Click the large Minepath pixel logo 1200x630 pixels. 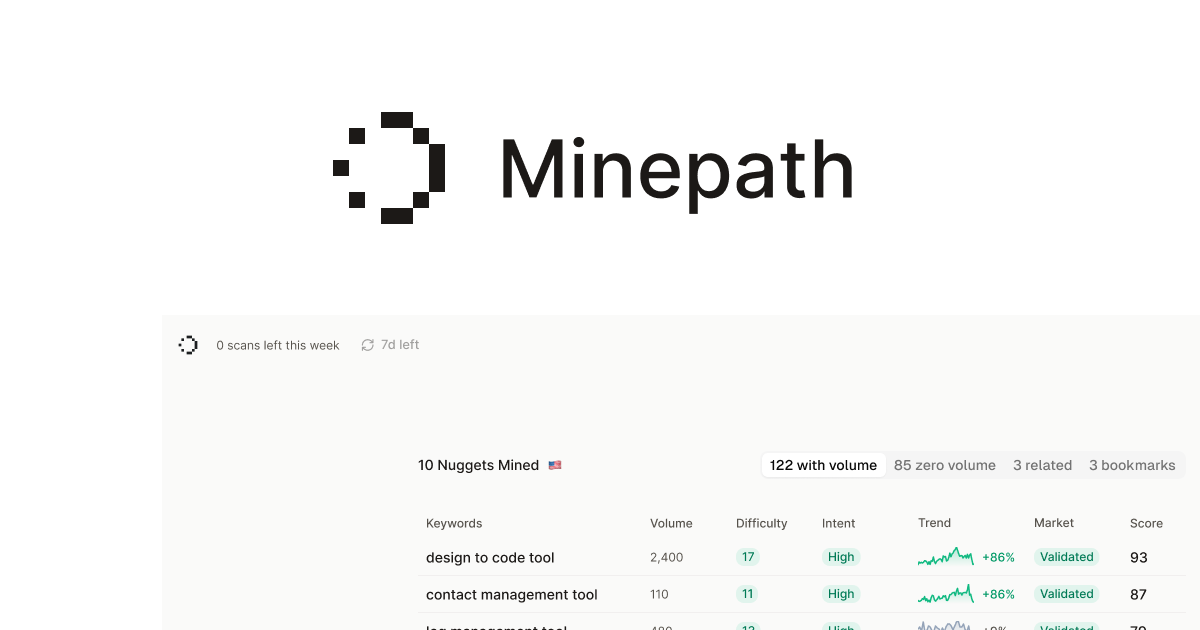point(389,167)
